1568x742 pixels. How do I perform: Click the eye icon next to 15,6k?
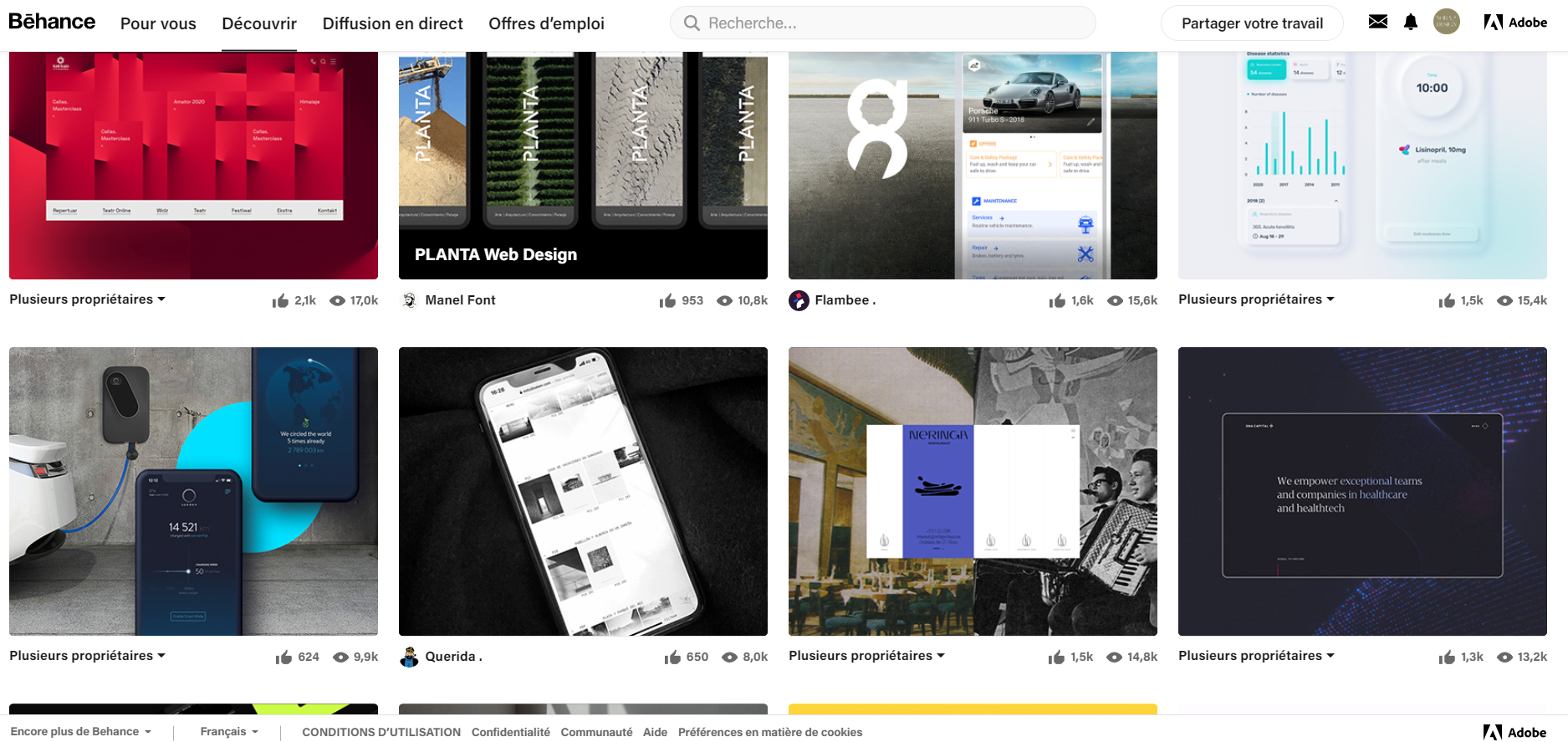tap(1115, 300)
